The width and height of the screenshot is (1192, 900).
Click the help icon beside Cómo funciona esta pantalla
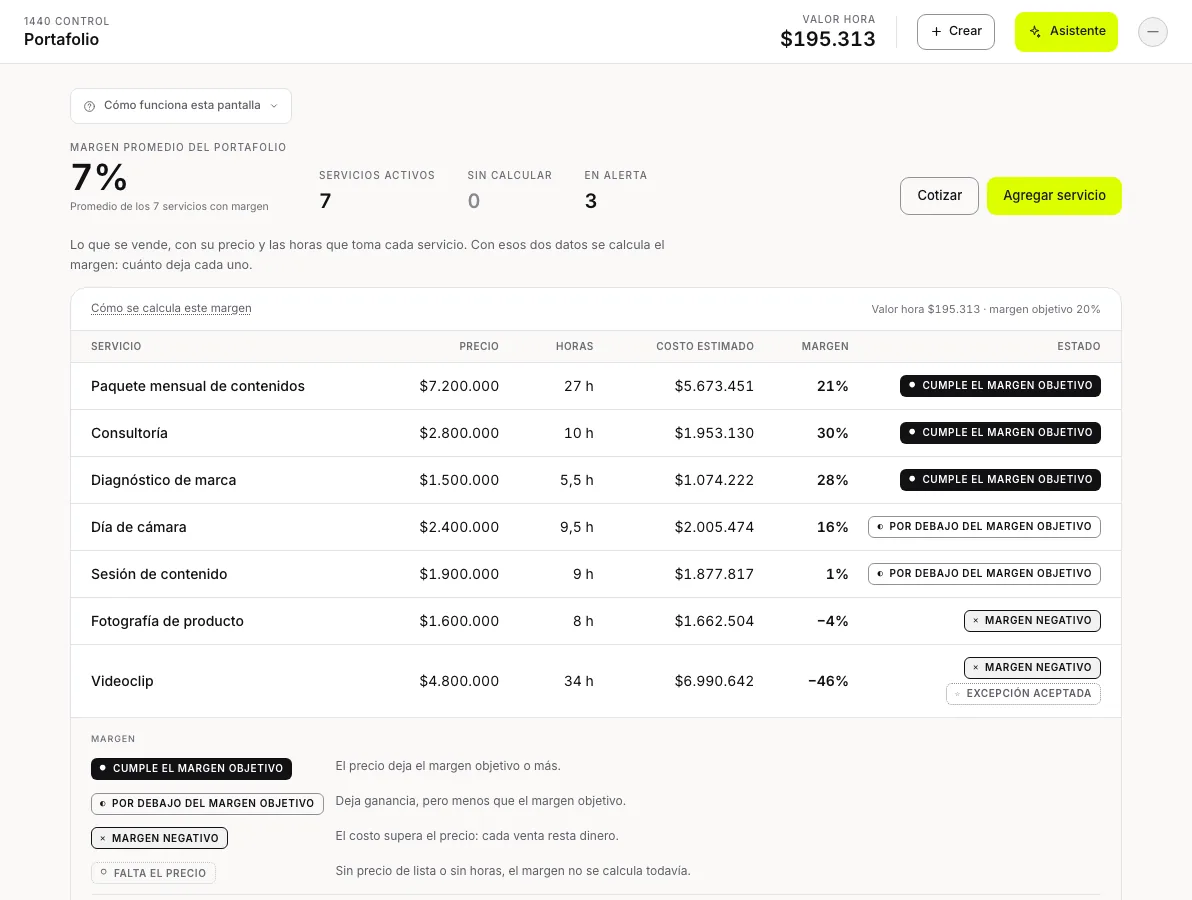tap(89, 106)
